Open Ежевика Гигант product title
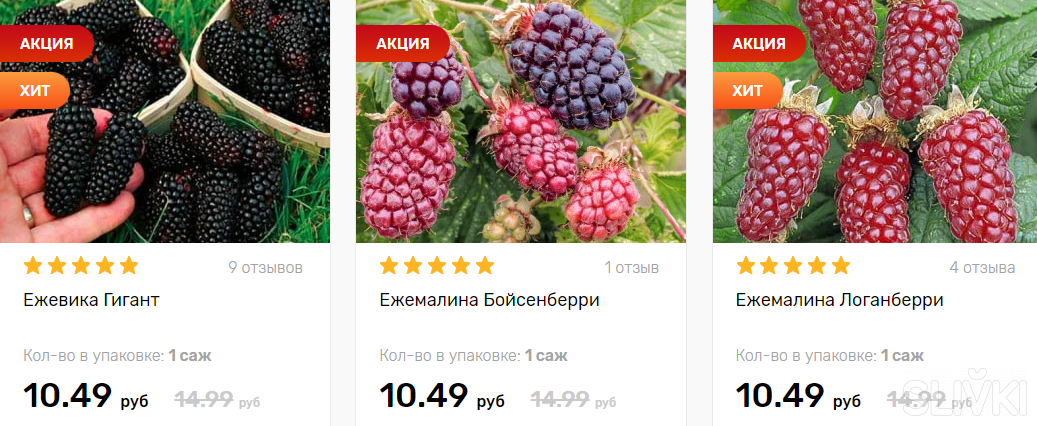 (x=91, y=300)
